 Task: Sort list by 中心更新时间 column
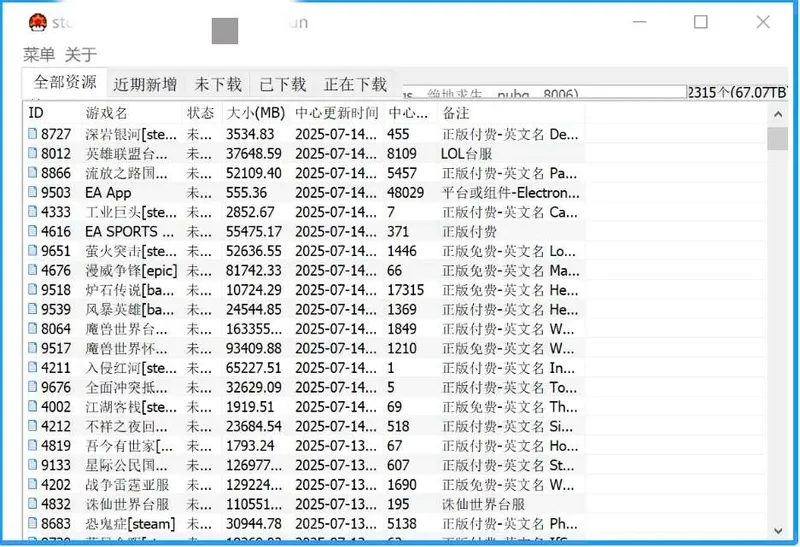tap(336, 113)
